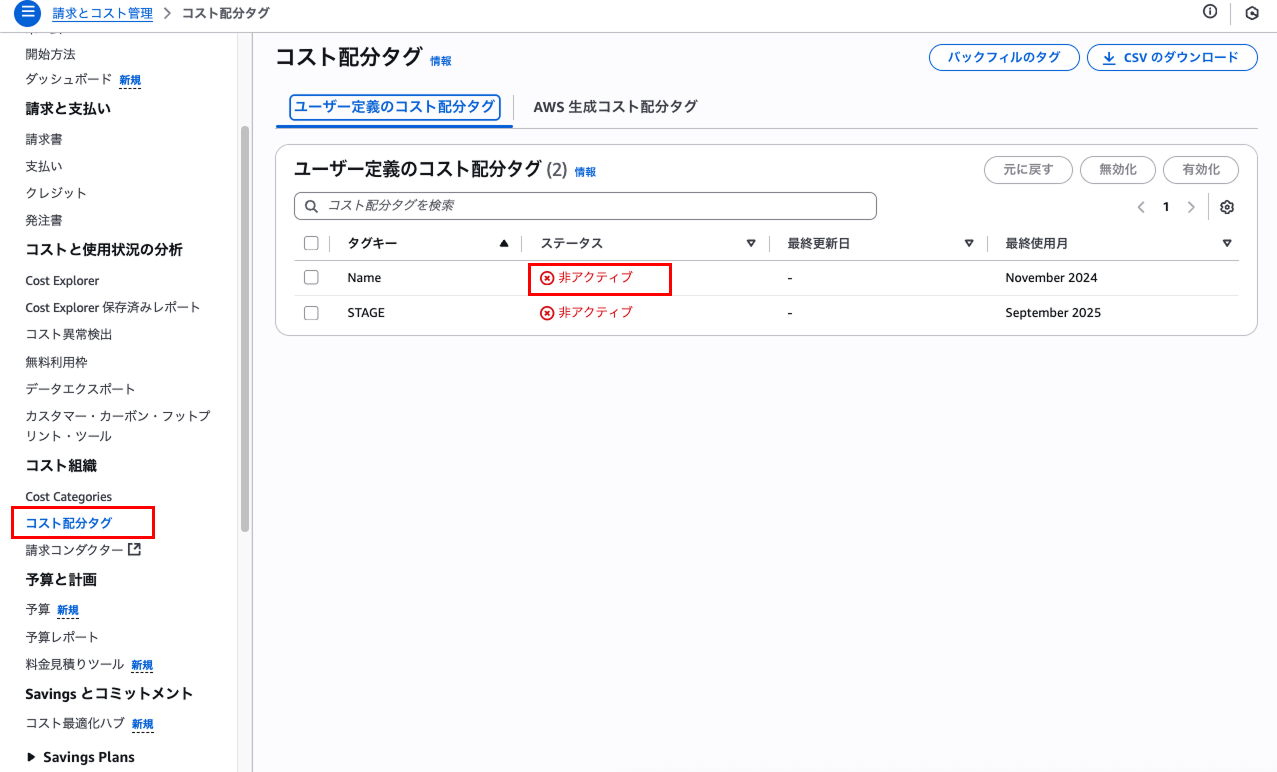Sort by ステータス column arrow
Screen dimensions: 1277x772
pos(751,243)
